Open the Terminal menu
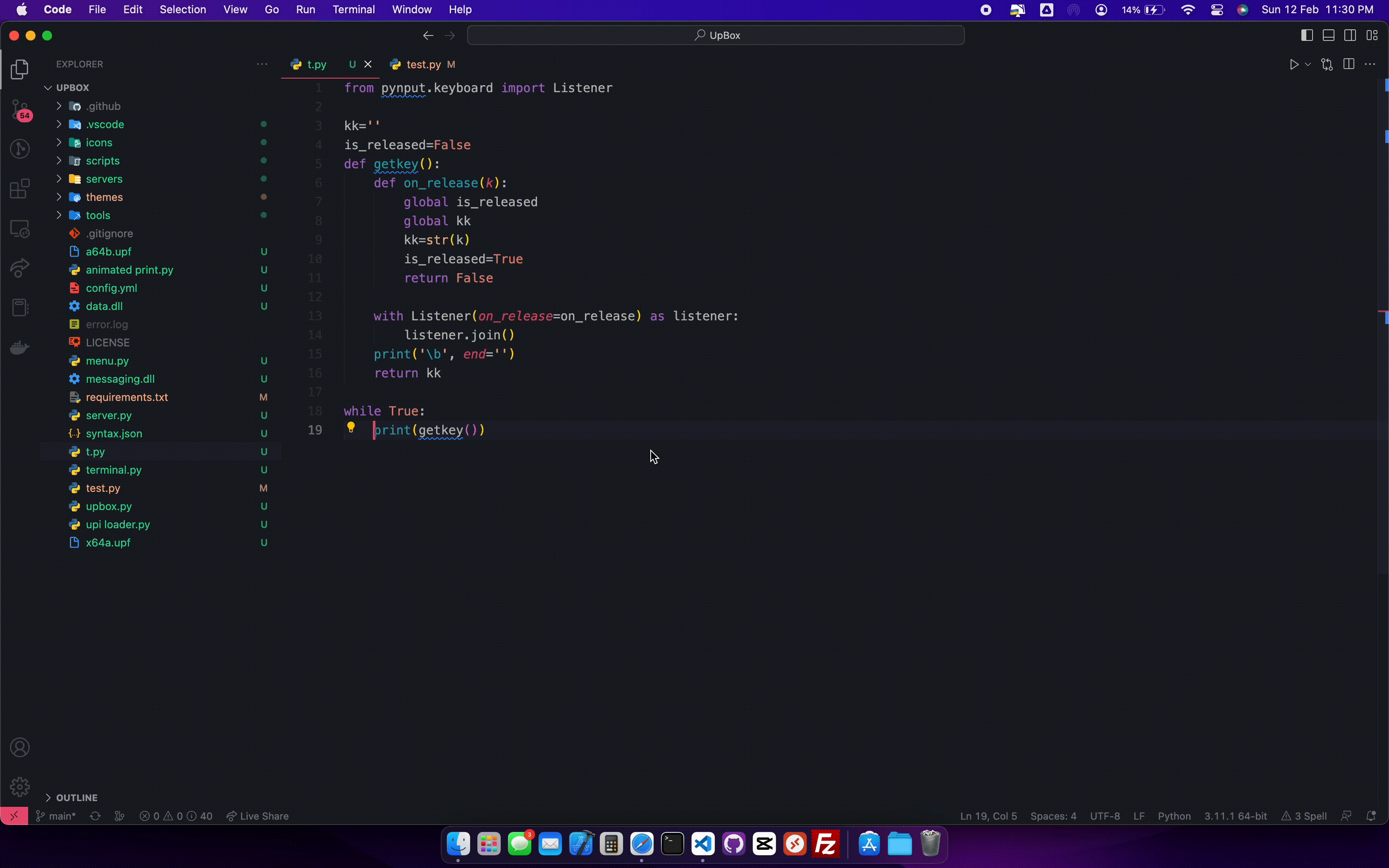This screenshot has height=868, width=1389. (x=353, y=10)
